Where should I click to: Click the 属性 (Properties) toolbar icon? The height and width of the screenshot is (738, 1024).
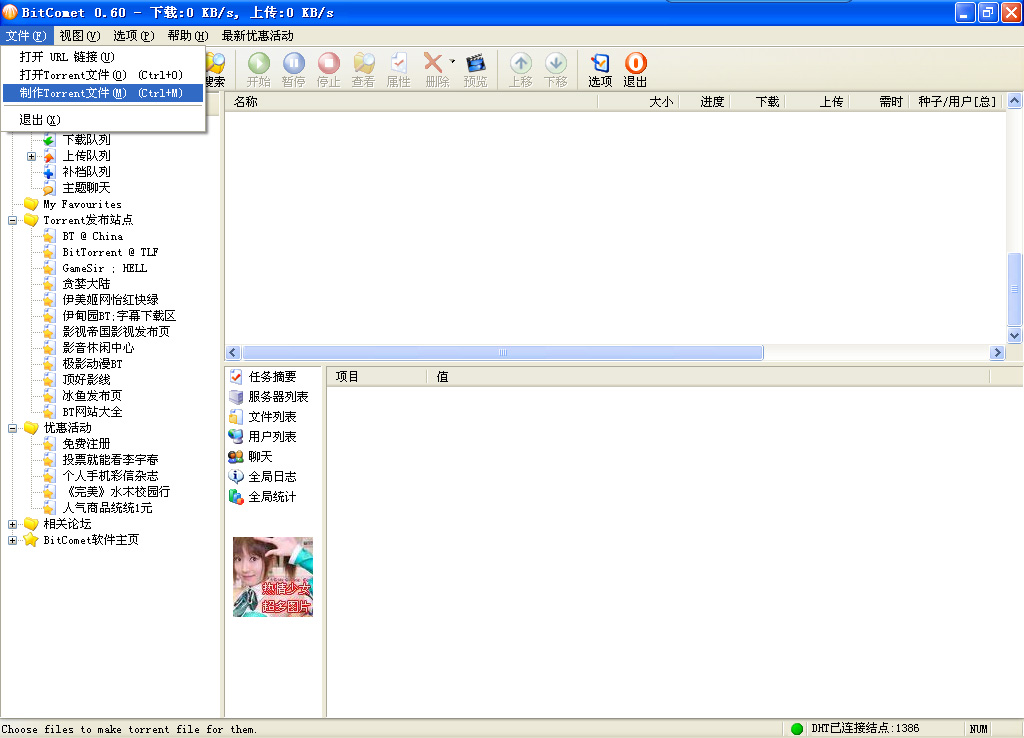(x=398, y=70)
